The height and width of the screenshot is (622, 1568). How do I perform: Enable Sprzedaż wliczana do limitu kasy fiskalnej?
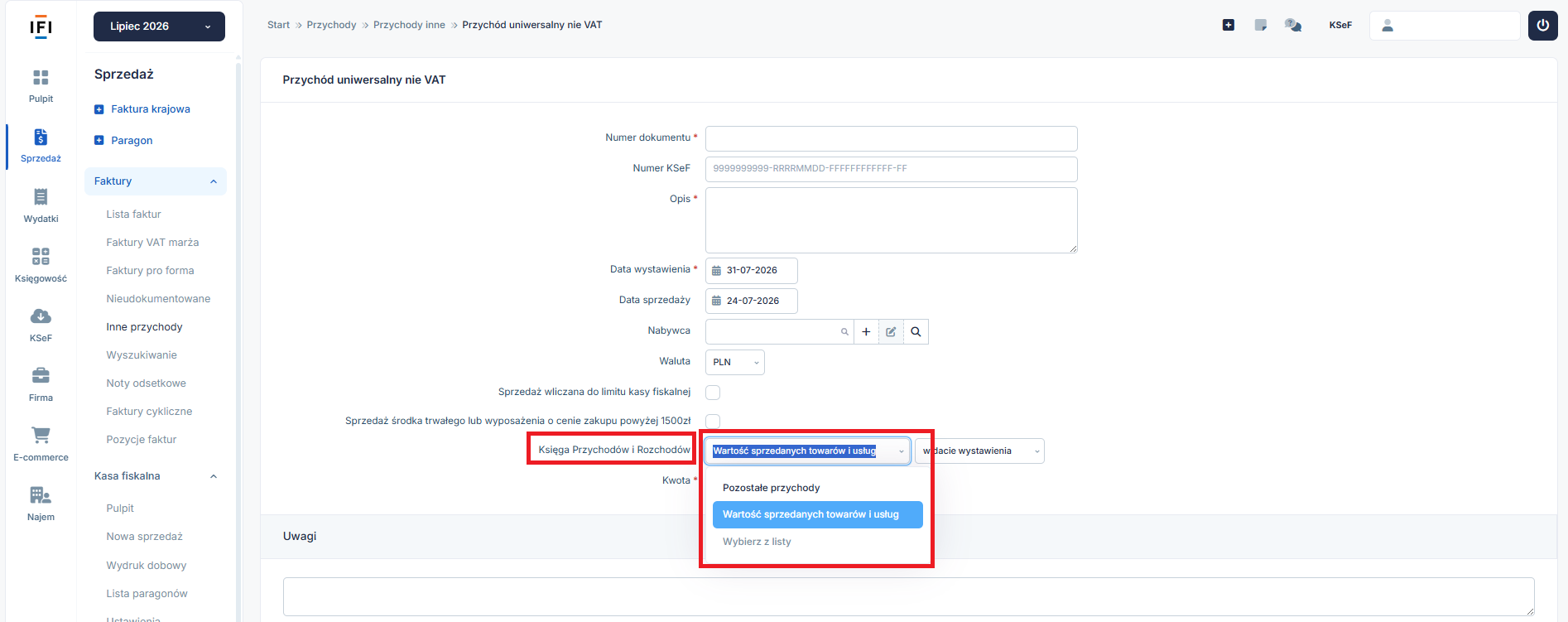pyautogui.click(x=713, y=393)
